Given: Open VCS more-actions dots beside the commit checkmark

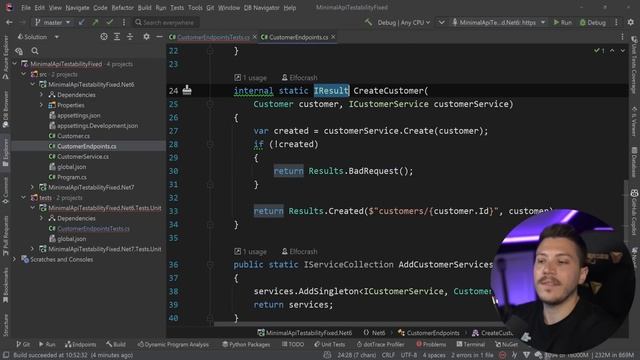Looking at the screenshot, I should click(124, 22).
